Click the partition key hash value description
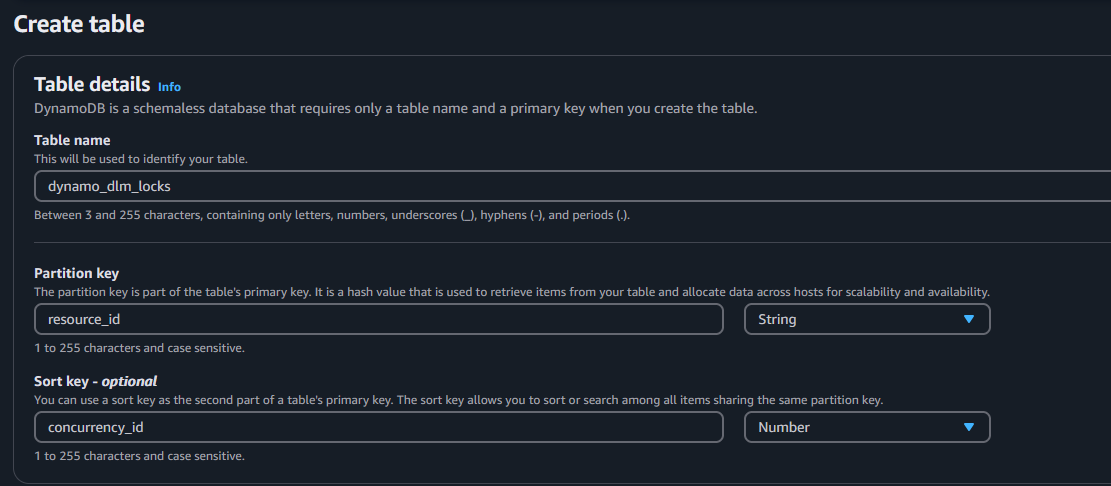 (511, 292)
